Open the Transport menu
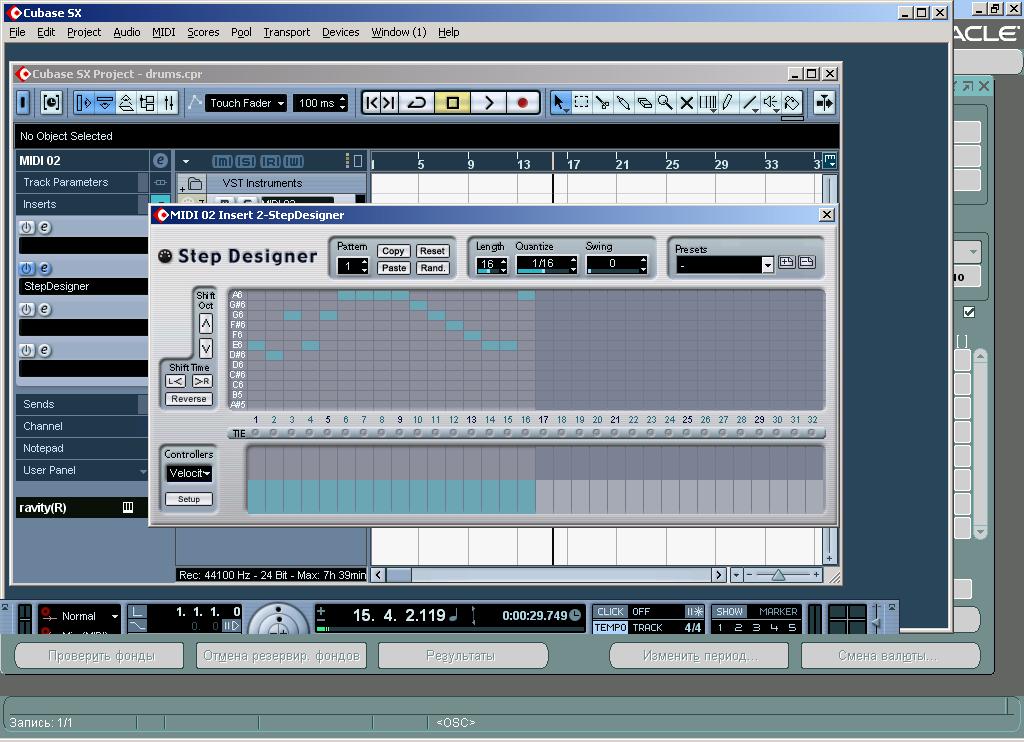Viewport: 1024px width, 742px height. tap(286, 32)
